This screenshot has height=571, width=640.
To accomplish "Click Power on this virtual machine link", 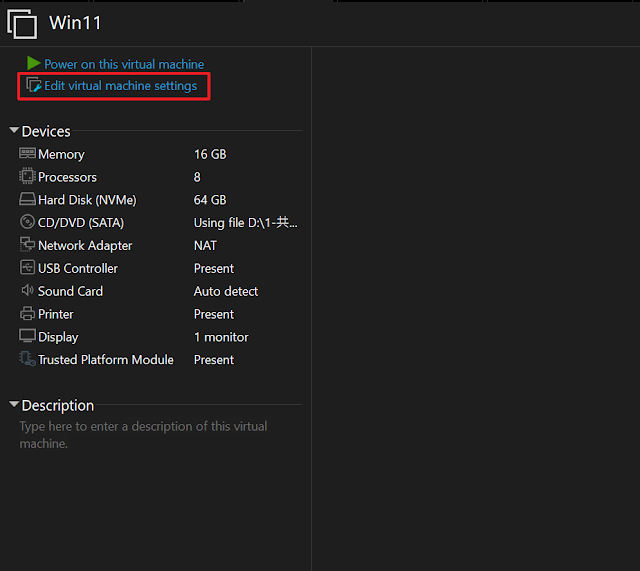I will click(x=124, y=64).
